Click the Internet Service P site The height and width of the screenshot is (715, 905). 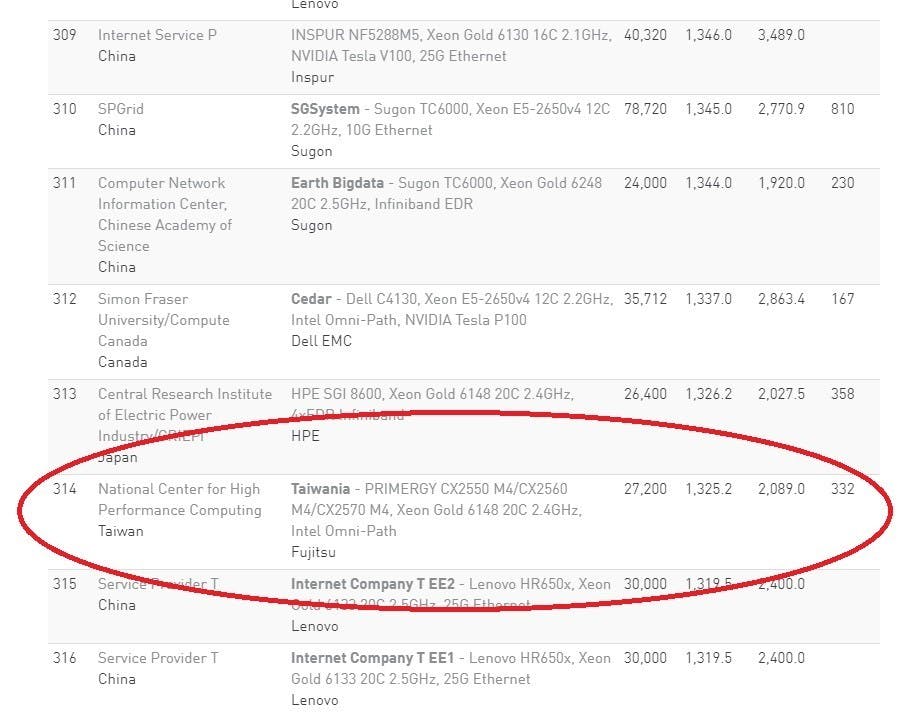157,35
